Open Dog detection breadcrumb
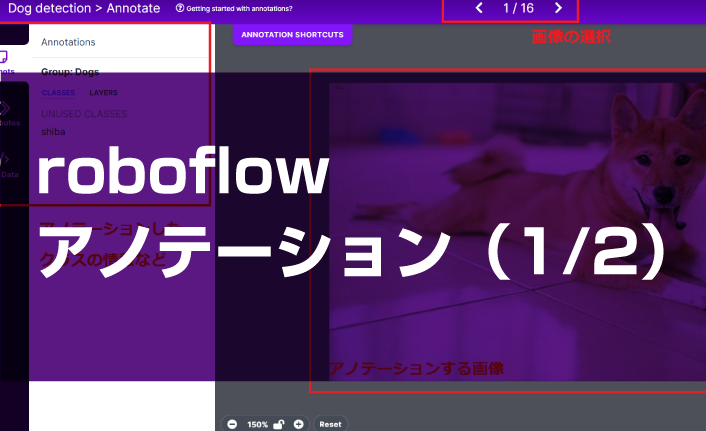The width and height of the screenshot is (706, 431). click(x=50, y=8)
